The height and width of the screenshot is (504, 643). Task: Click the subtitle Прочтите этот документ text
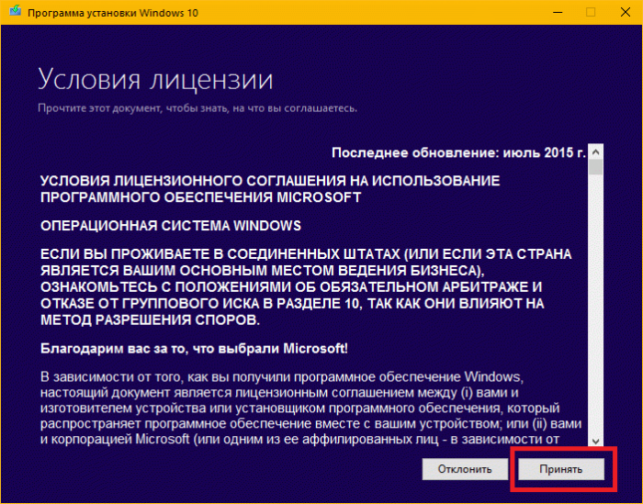coord(197,108)
